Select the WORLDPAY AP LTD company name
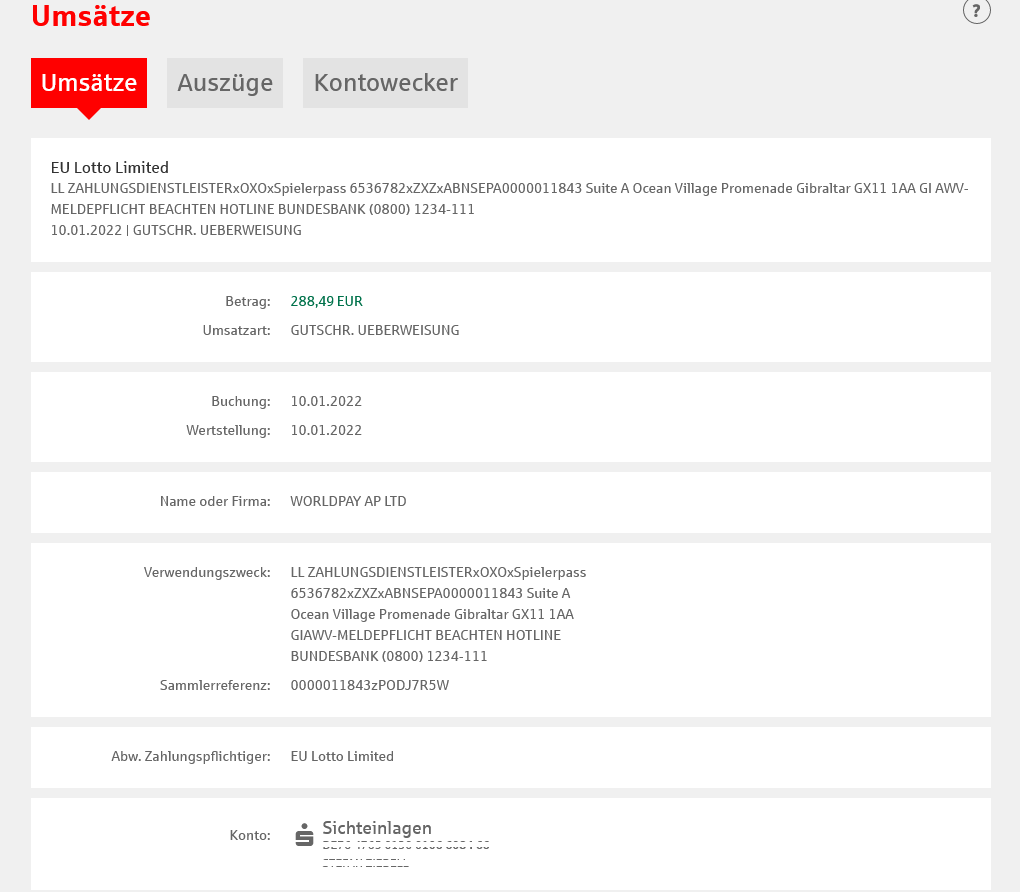The height and width of the screenshot is (892, 1020). click(348, 501)
